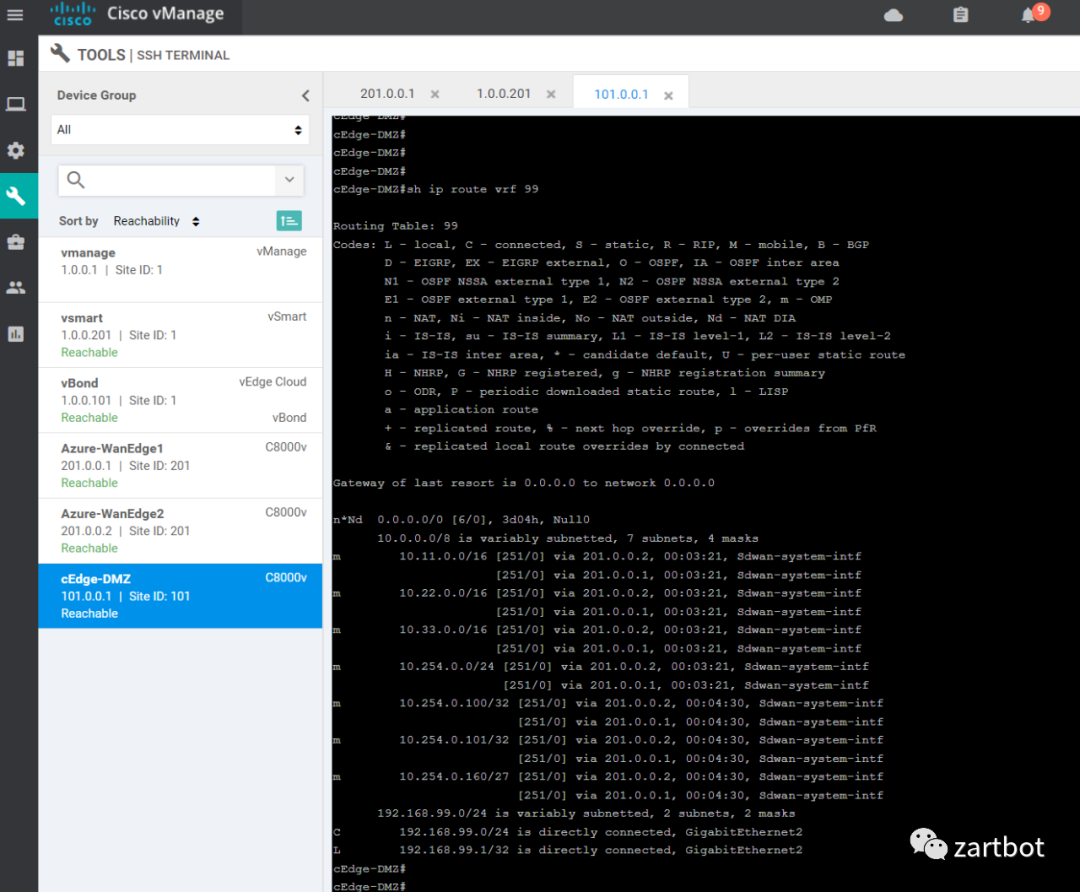This screenshot has height=892, width=1080.
Task: Select the Azure-WanEdge2 device
Action: point(180,531)
